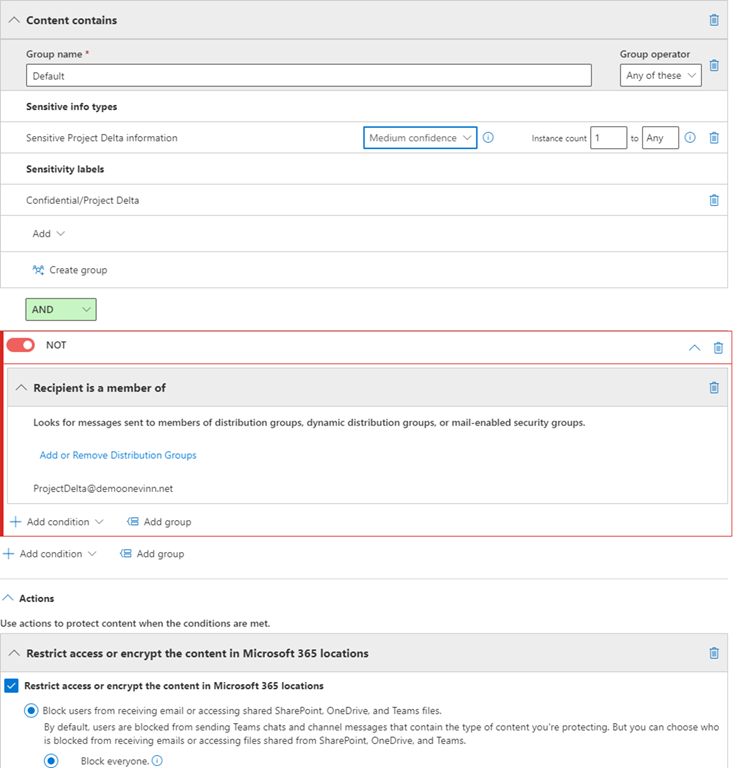733x768 pixels.
Task: Choose the Block everyone radio option
Action: click(x=51, y=761)
